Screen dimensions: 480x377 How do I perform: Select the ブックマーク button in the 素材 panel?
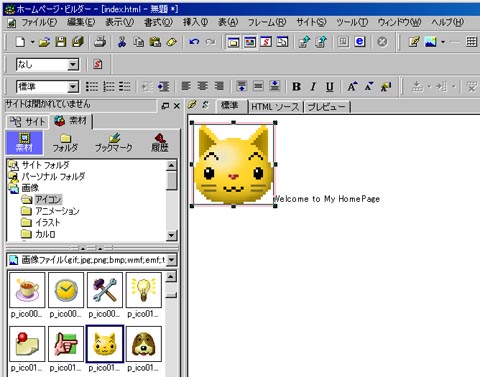tap(114, 143)
